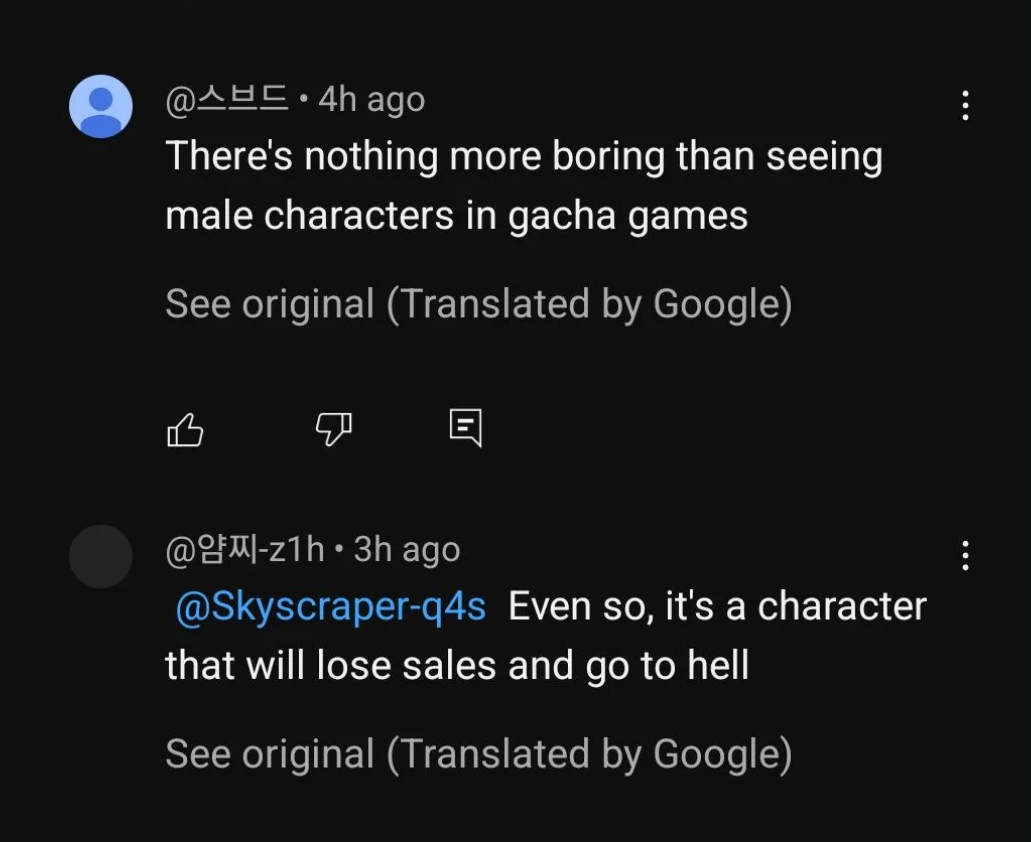Open three-dot menu for @스브드's comment
The width and height of the screenshot is (1031, 842).
pyautogui.click(x=965, y=106)
